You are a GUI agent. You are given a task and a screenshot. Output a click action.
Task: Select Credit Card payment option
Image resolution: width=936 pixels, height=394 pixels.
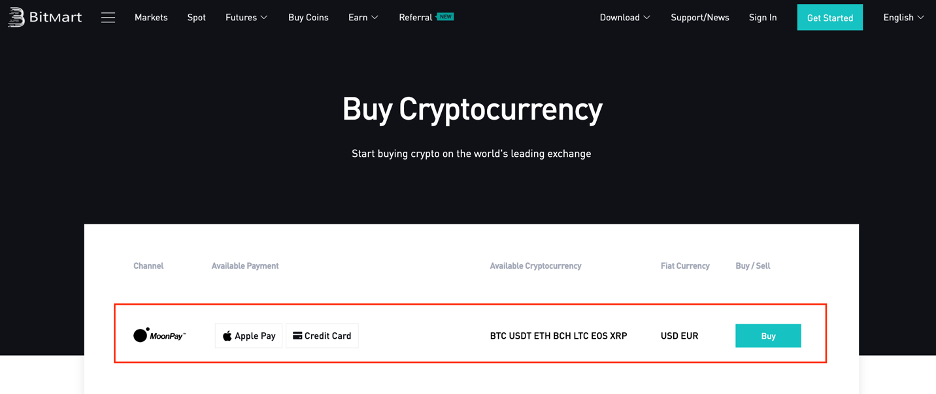(322, 335)
